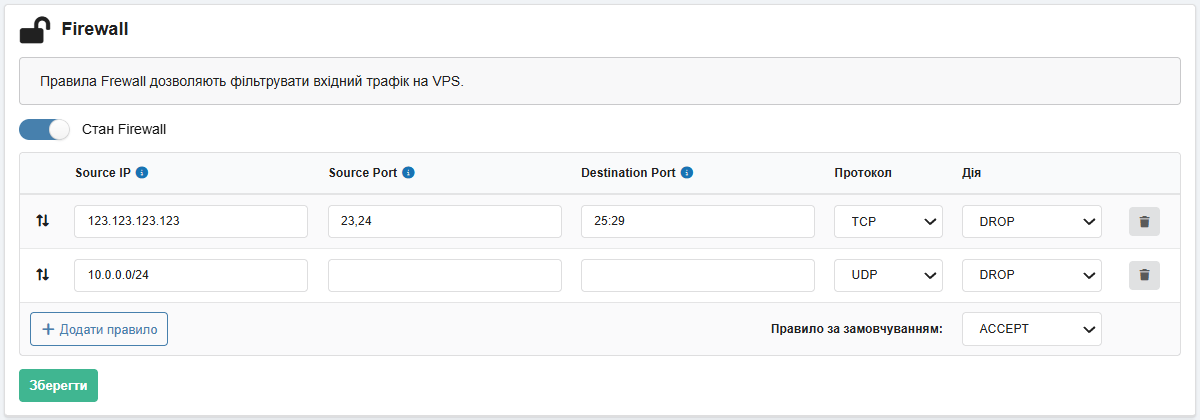1200x420 pixels.
Task: Show info tooltip for Source IP
Action: [142, 173]
